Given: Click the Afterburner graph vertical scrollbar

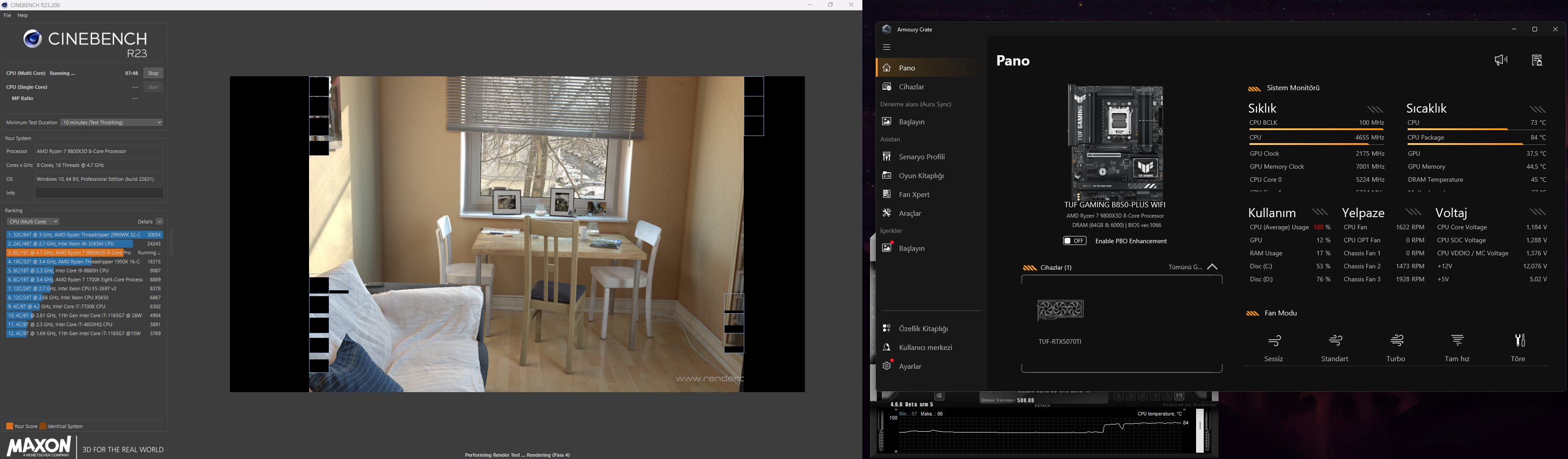Looking at the screenshot, I should pos(1200,430).
